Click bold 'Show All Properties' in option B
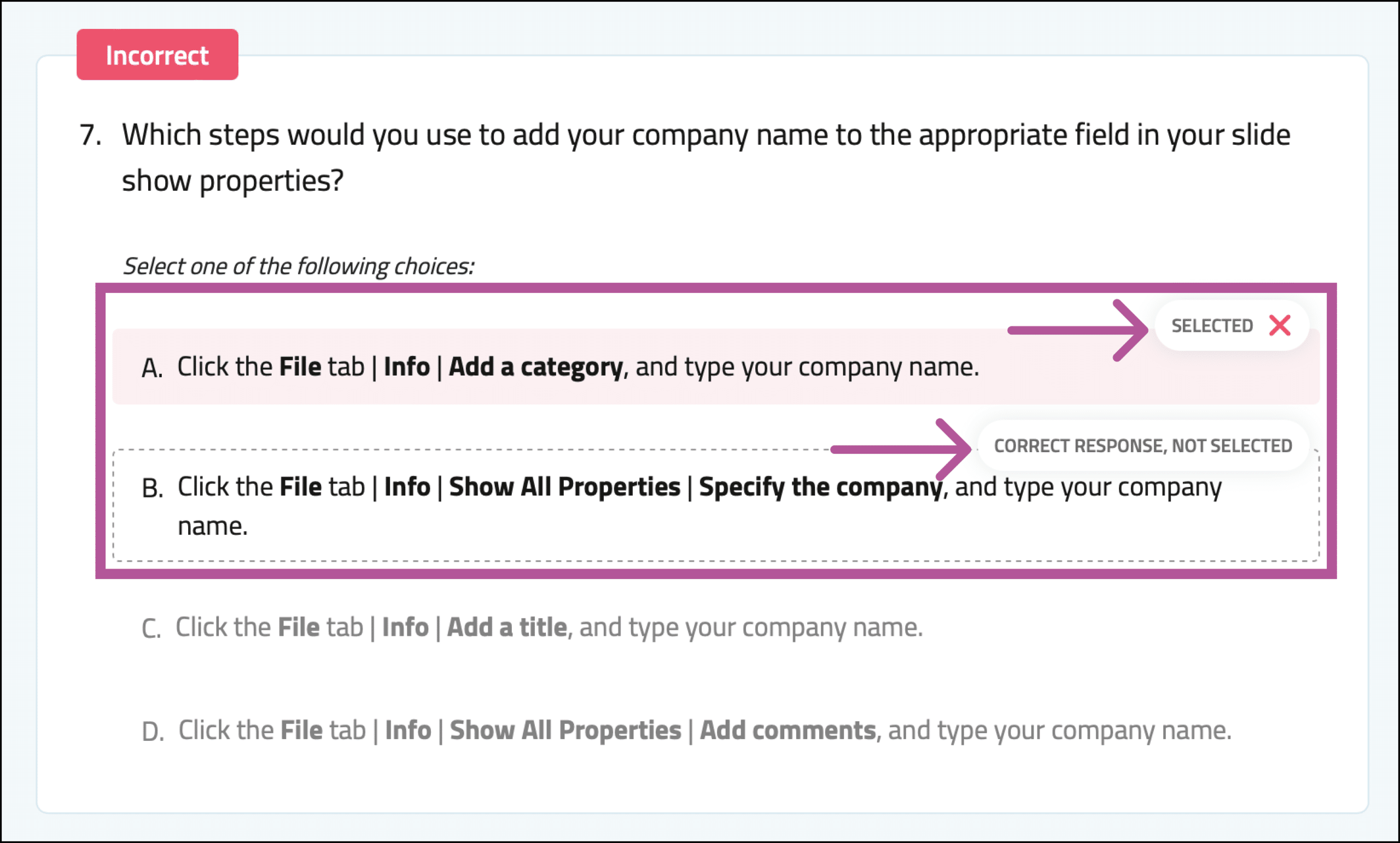The height and width of the screenshot is (843, 1400). click(565, 487)
